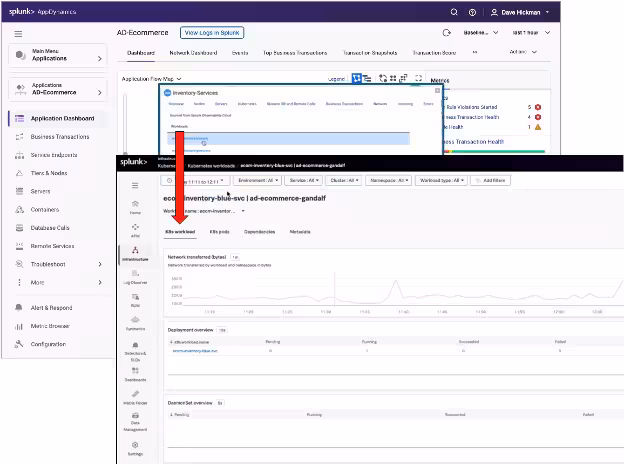Expand the Troubleshoot menu chevron
The width and height of the screenshot is (624, 464).
(101, 264)
